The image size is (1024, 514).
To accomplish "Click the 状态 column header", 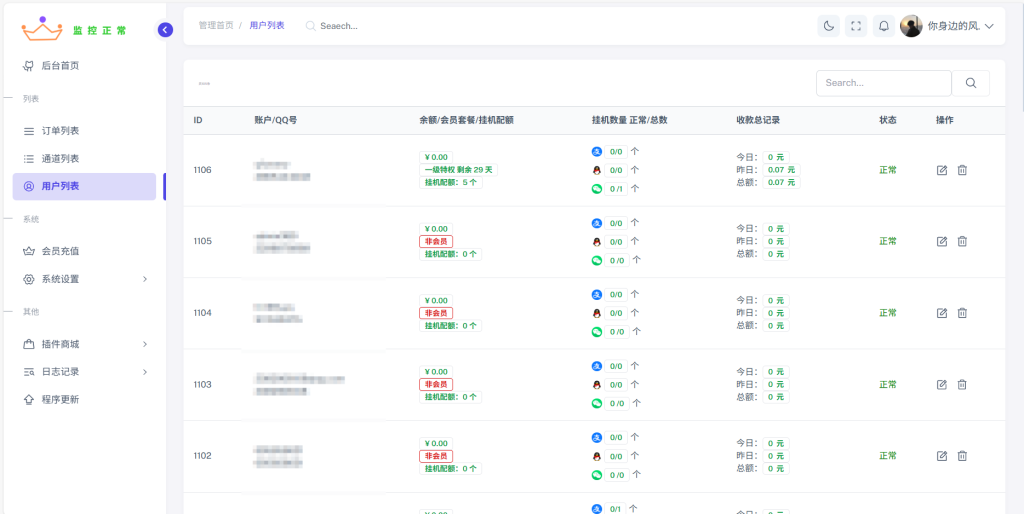I will point(888,120).
